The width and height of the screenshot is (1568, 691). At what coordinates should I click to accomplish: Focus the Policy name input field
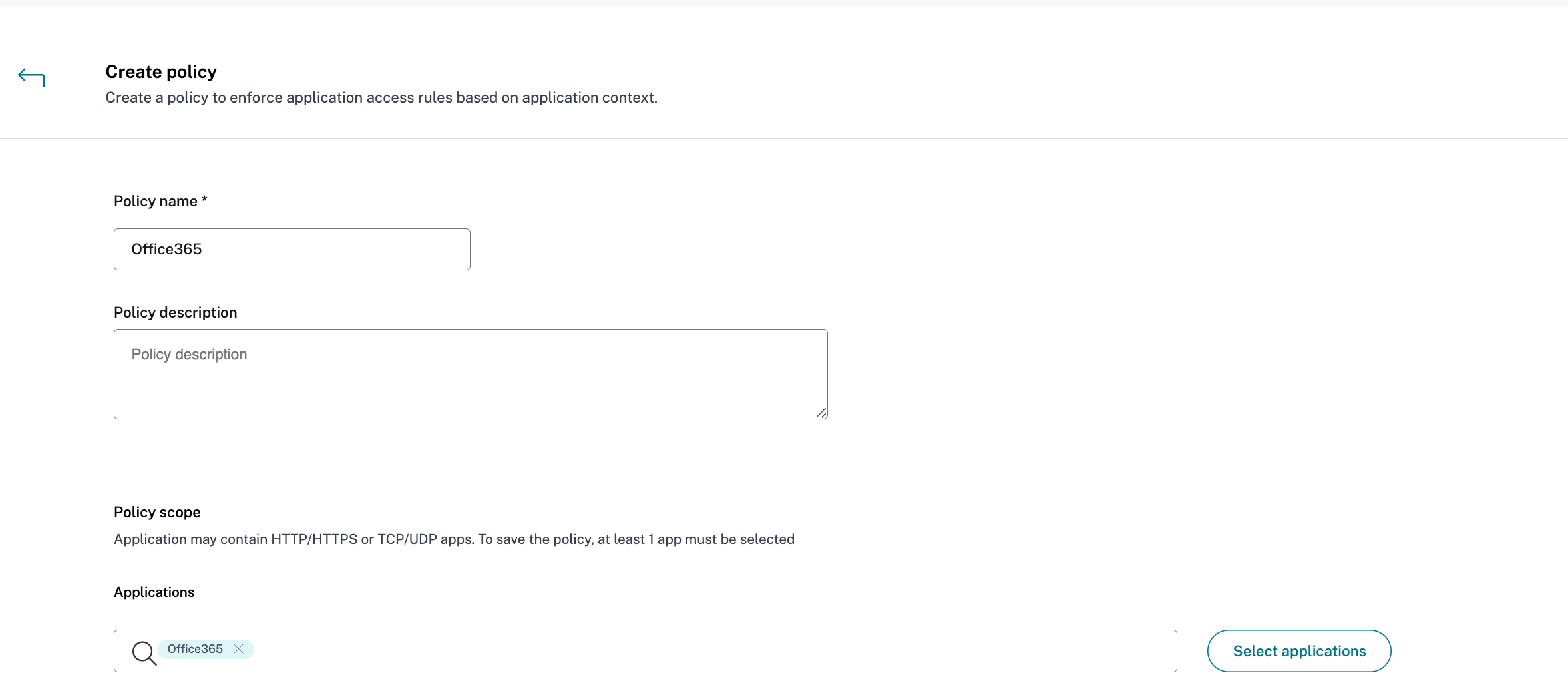coord(292,249)
